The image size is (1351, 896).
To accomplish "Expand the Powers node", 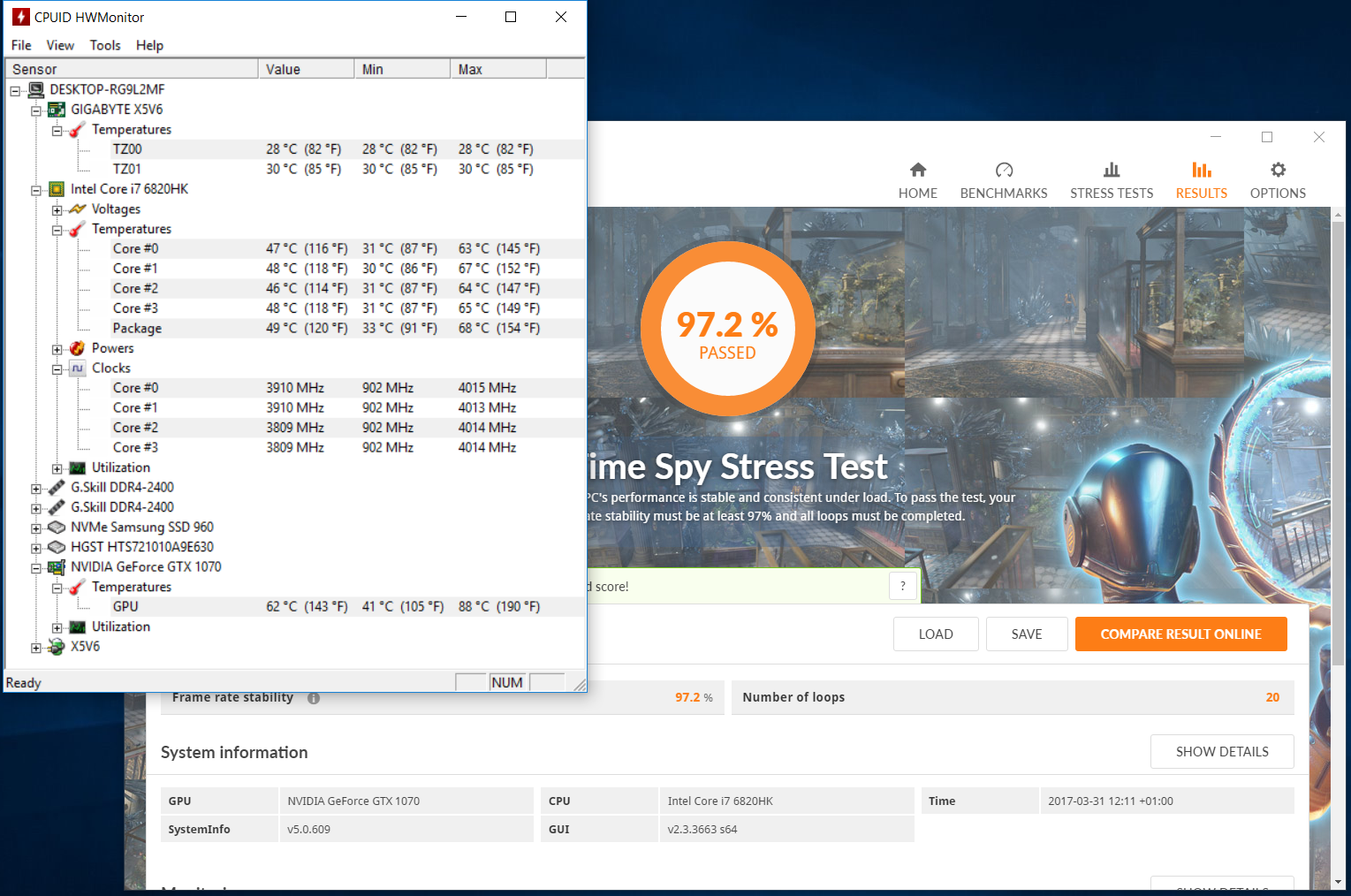I will [x=57, y=350].
